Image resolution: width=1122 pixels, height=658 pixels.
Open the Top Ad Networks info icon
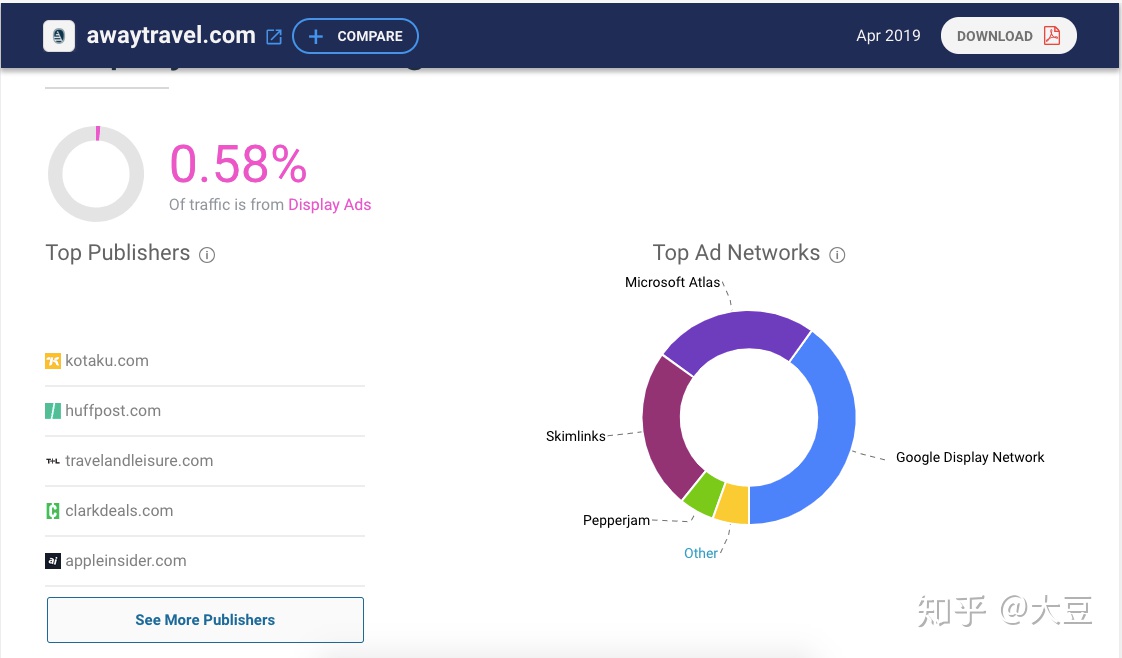click(x=837, y=255)
